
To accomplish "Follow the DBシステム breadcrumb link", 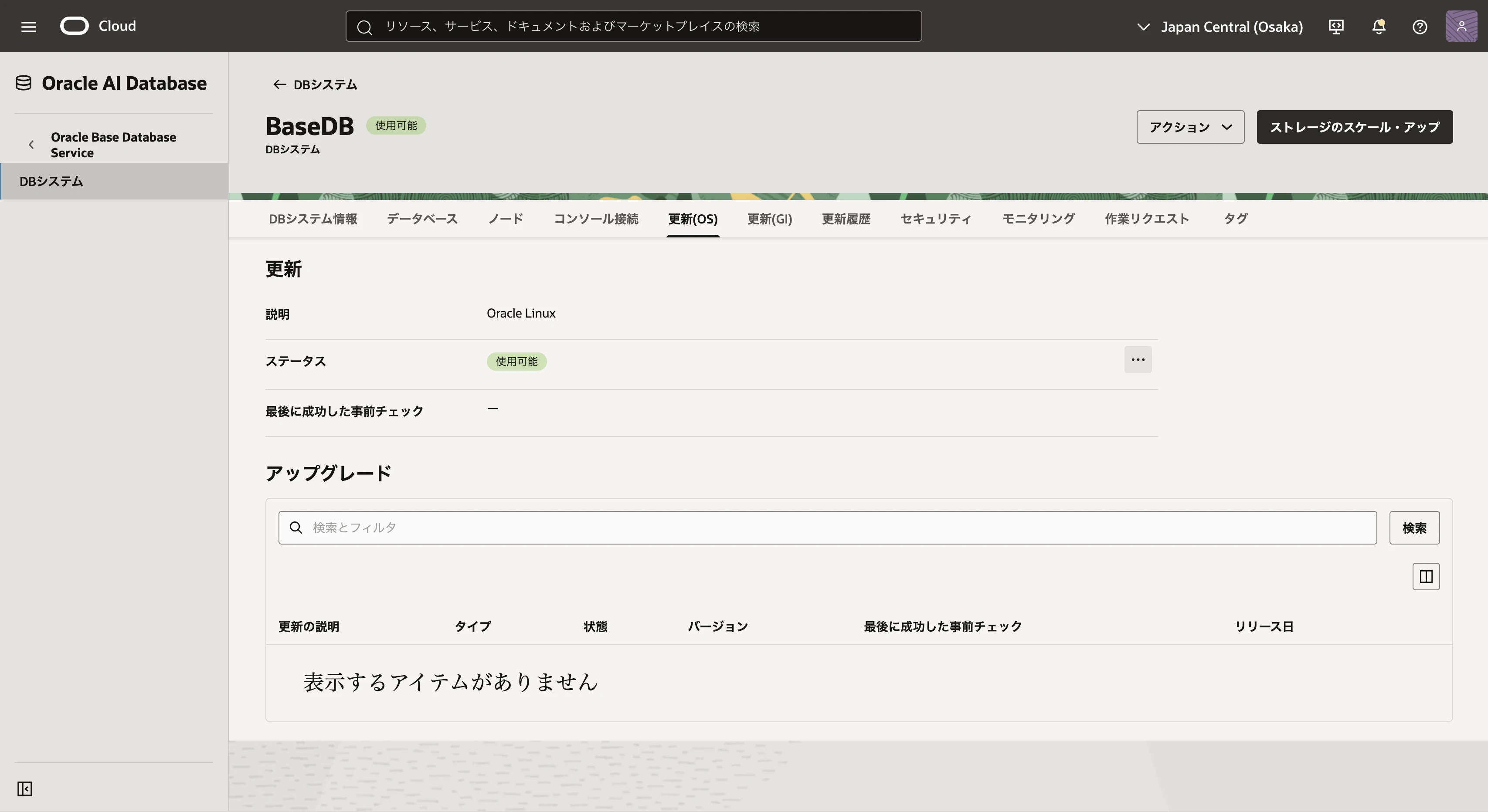I will click(x=325, y=85).
